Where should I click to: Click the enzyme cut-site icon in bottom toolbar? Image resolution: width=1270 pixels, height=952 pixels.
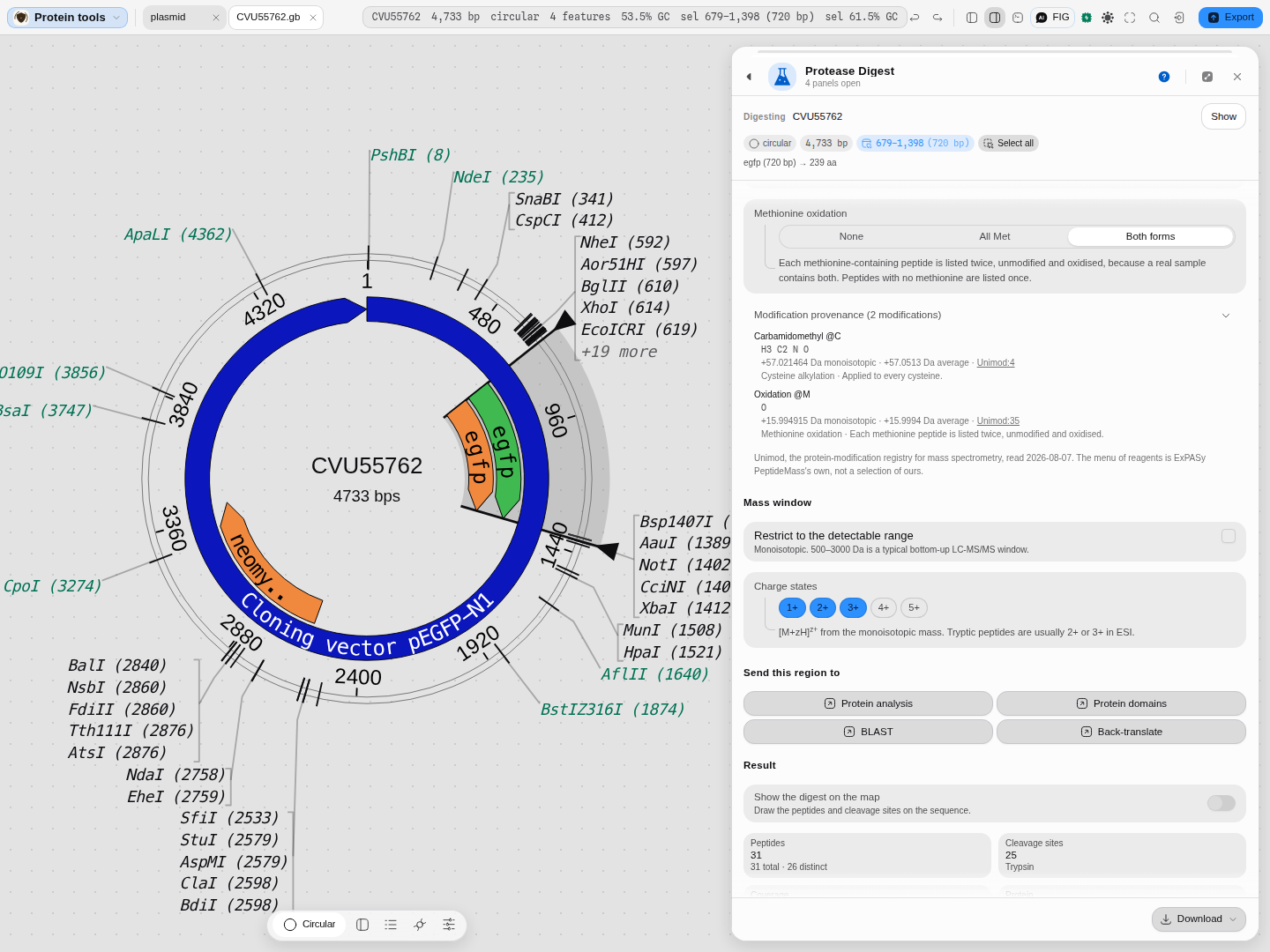(420, 925)
